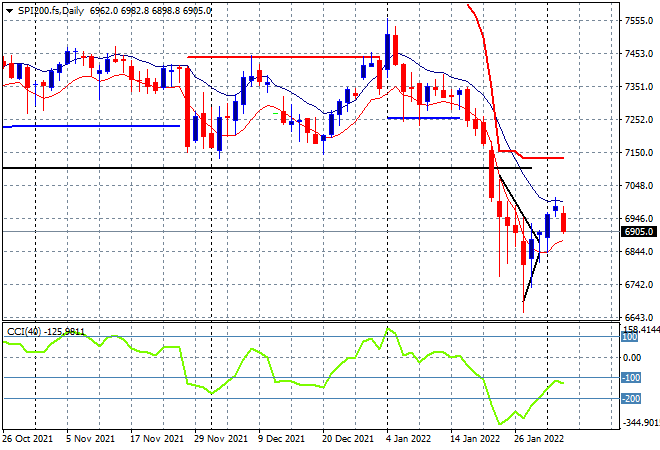
Task: Click the 7150.0 price axis label
Action: click(x=639, y=152)
